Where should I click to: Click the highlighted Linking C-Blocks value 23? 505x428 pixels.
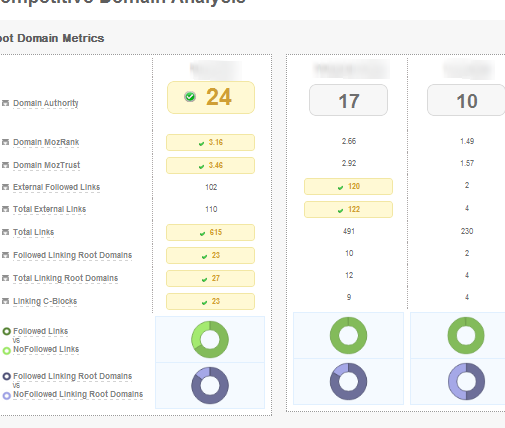coord(210,302)
